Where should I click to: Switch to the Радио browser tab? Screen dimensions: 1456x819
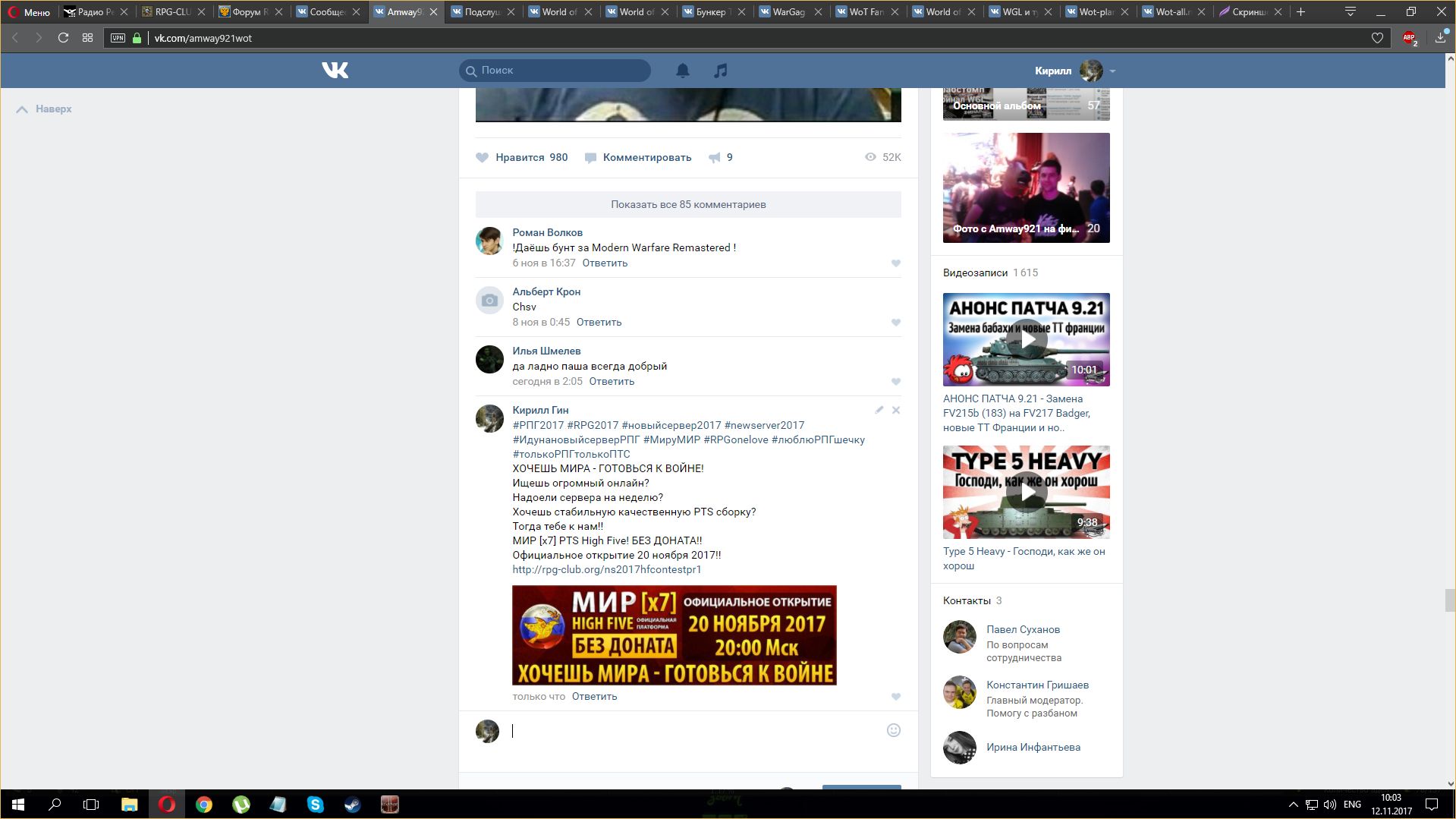[x=96, y=12]
